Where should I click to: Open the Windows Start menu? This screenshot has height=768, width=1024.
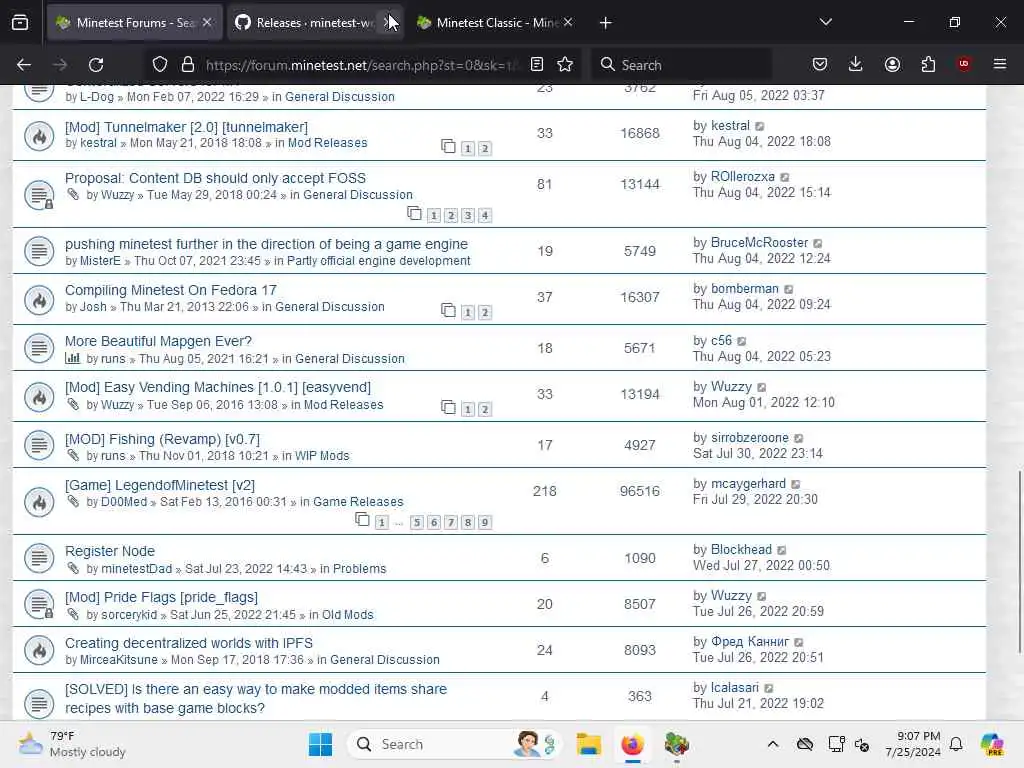[x=320, y=744]
